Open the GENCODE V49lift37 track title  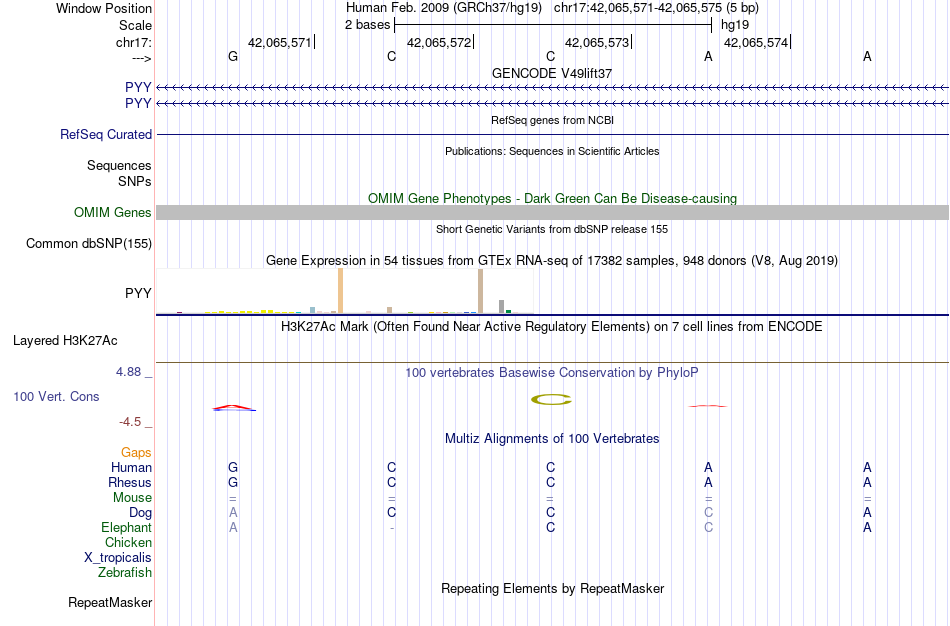pyautogui.click(x=552, y=73)
